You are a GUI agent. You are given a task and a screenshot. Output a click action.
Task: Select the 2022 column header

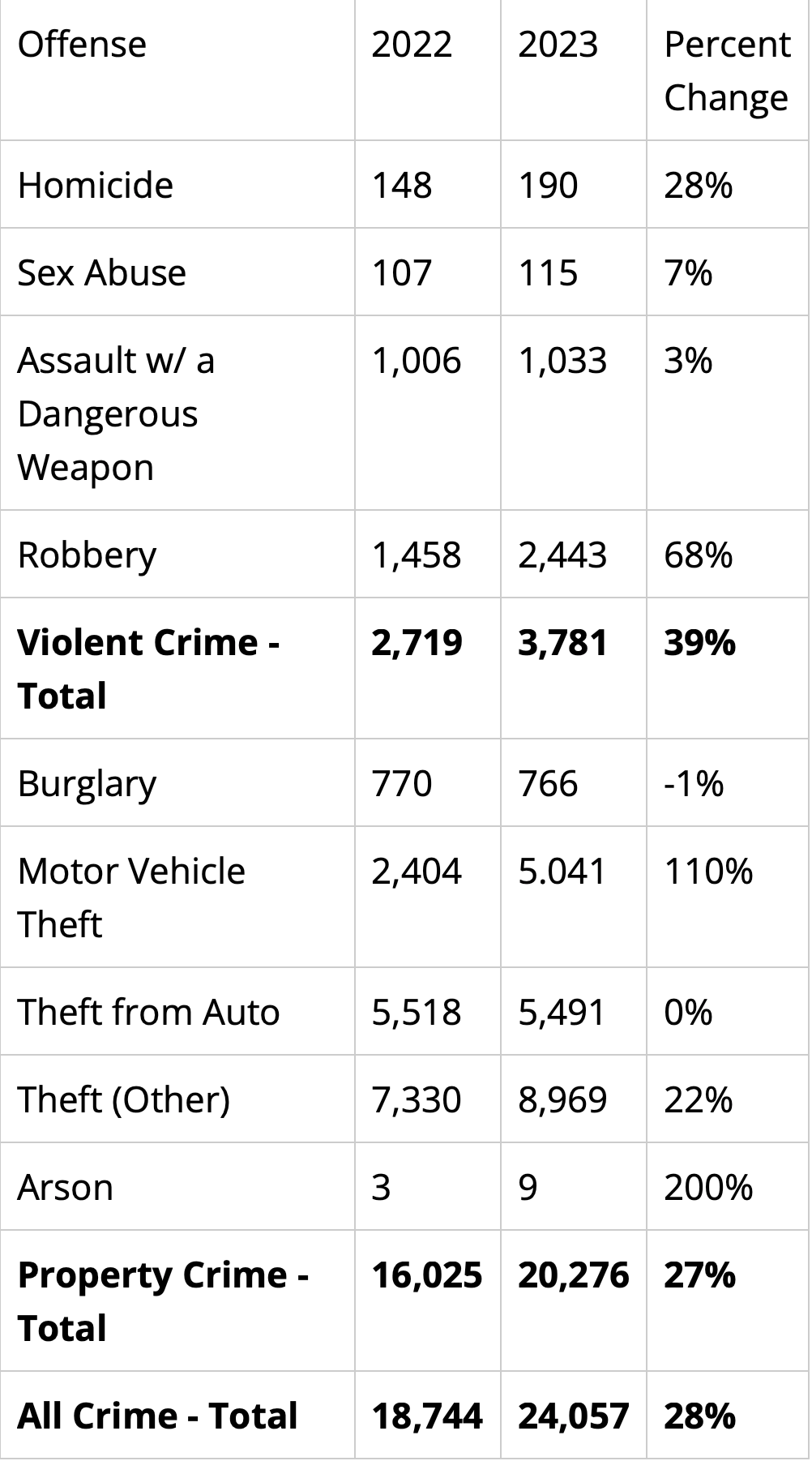click(412, 44)
